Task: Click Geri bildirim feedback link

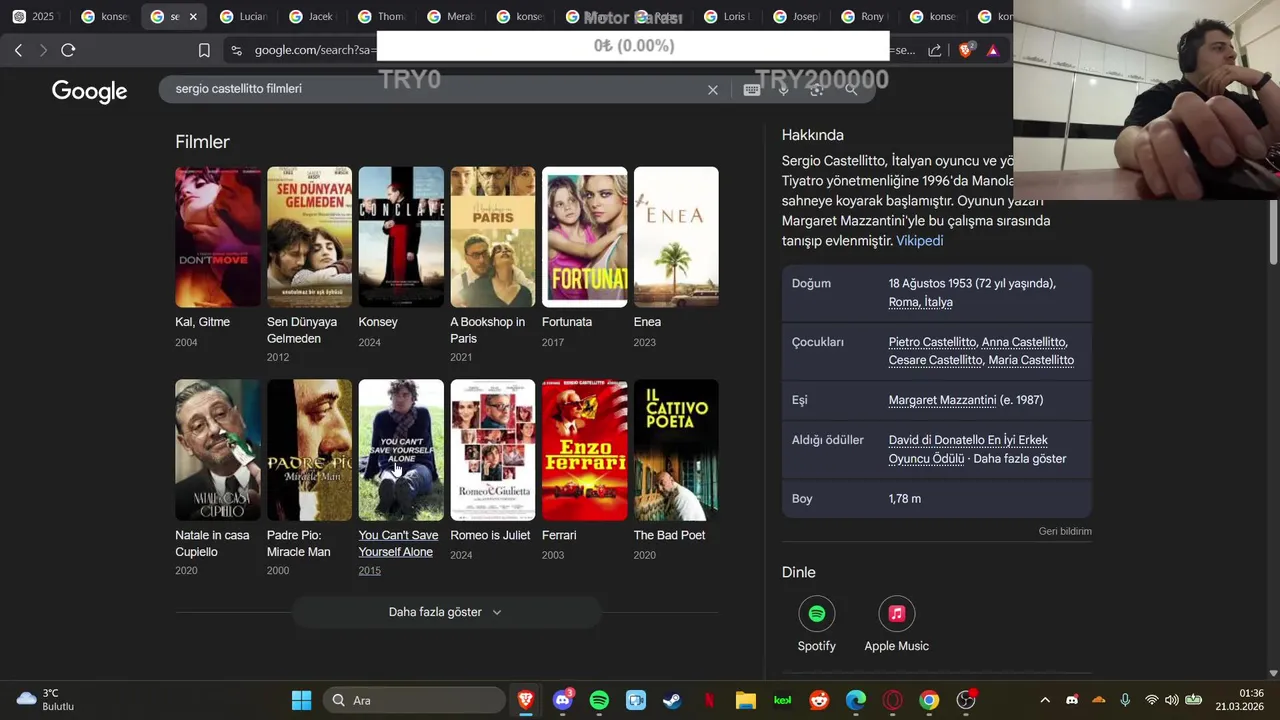Action: [x=1065, y=531]
